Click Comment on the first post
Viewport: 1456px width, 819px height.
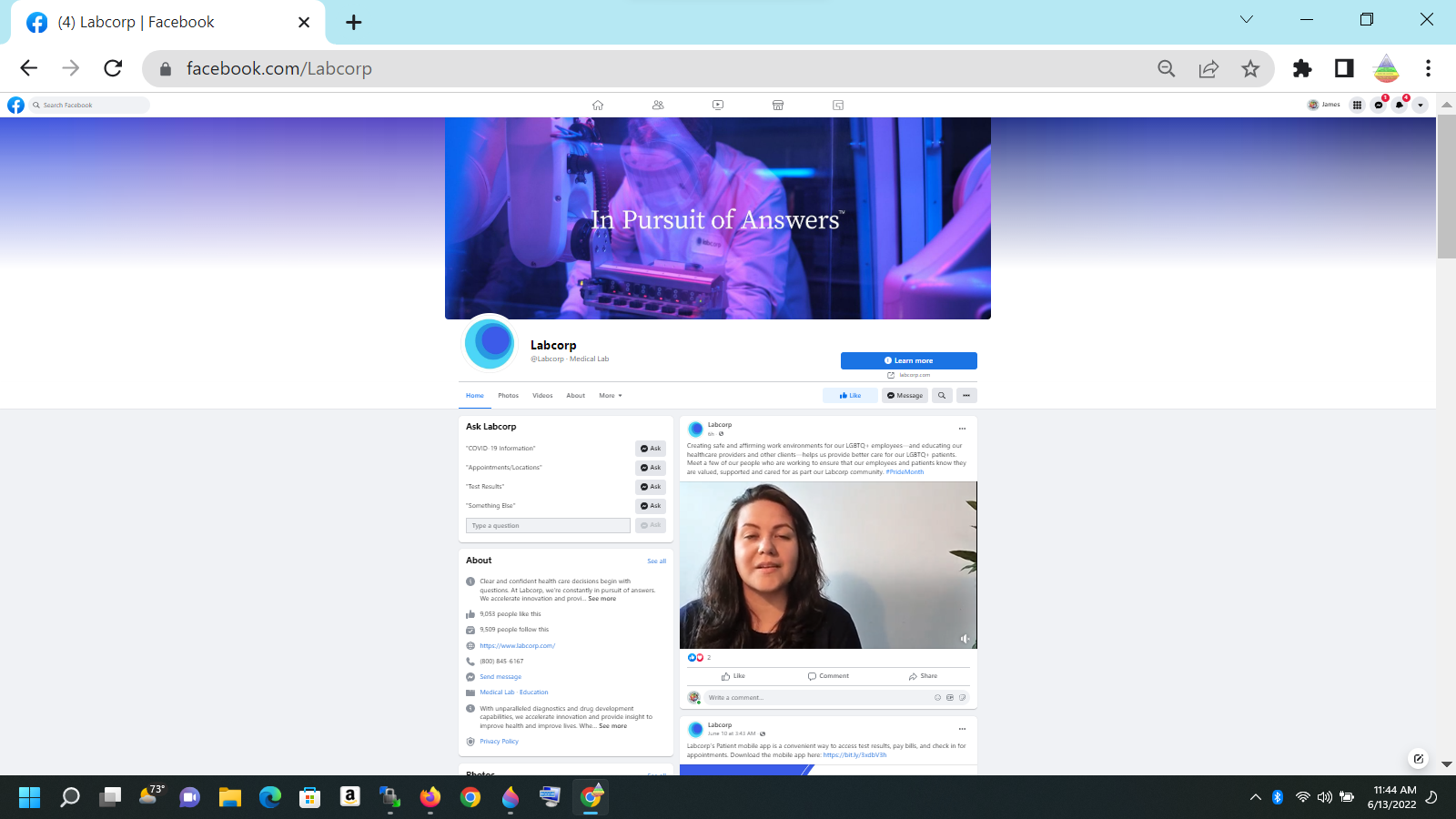[x=828, y=676]
